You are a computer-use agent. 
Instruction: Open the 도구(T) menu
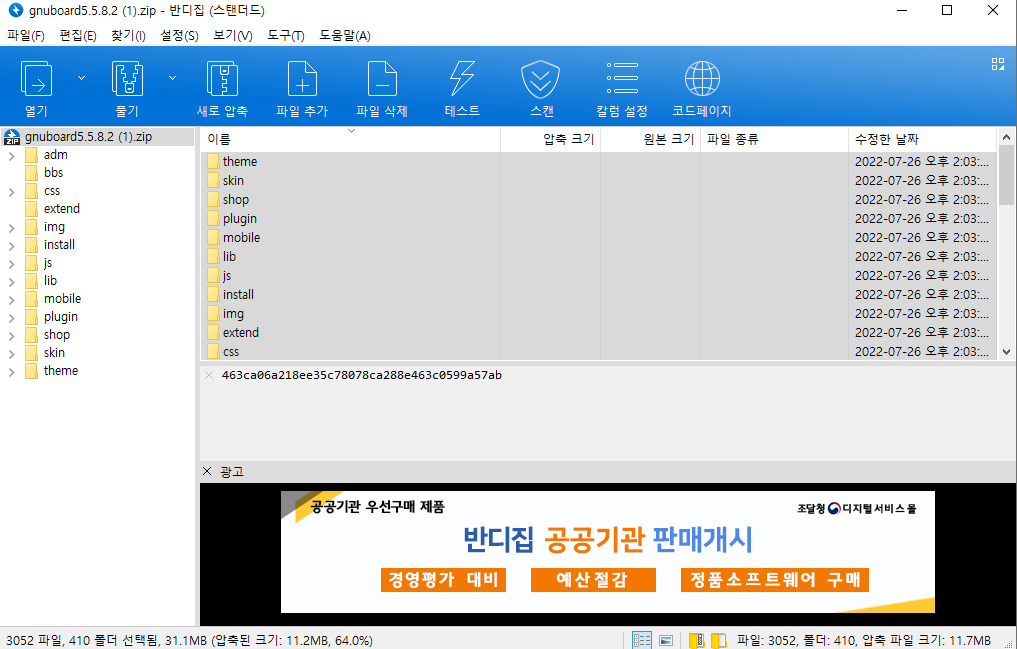coord(286,36)
